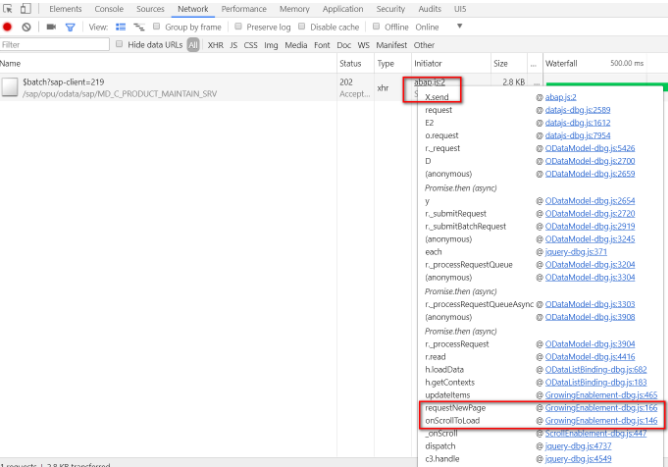Enable Group by frame checkbox

(156, 26)
